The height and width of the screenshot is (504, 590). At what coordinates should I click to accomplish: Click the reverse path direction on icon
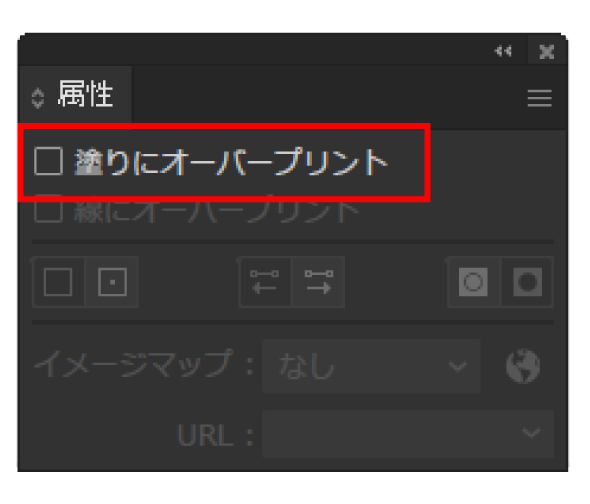click(318, 282)
